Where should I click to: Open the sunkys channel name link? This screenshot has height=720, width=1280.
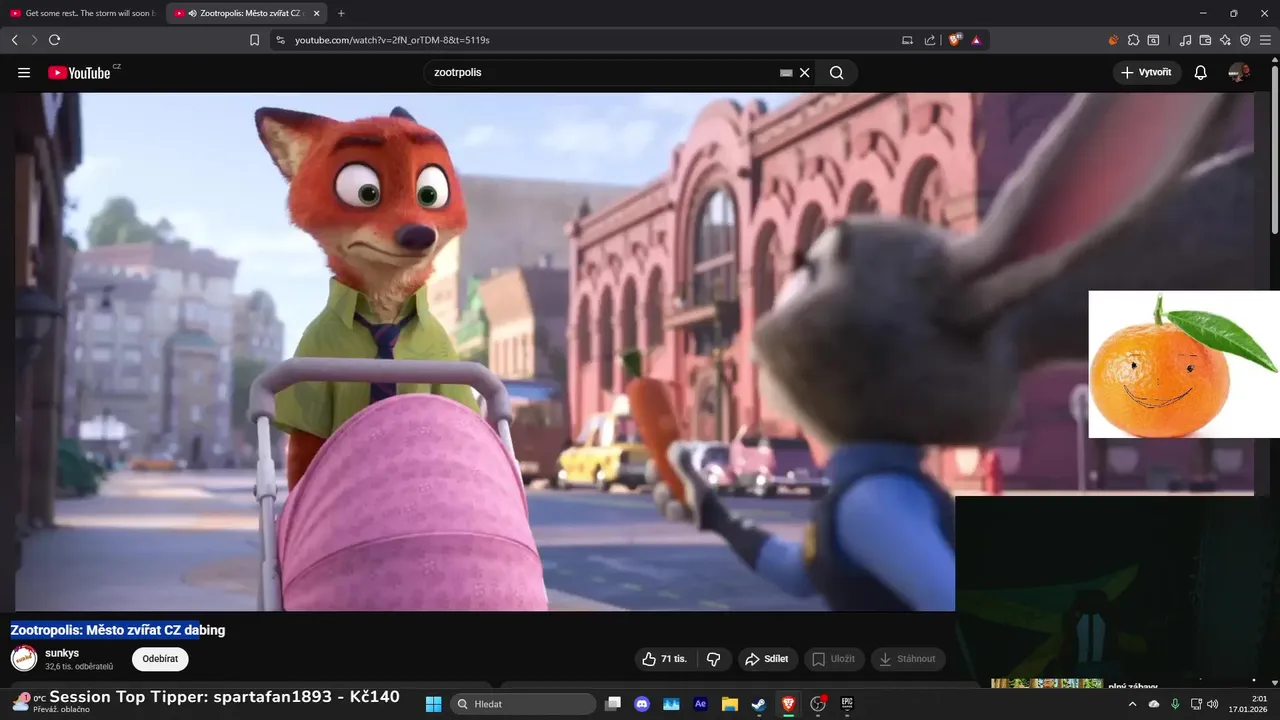tap(62, 653)
